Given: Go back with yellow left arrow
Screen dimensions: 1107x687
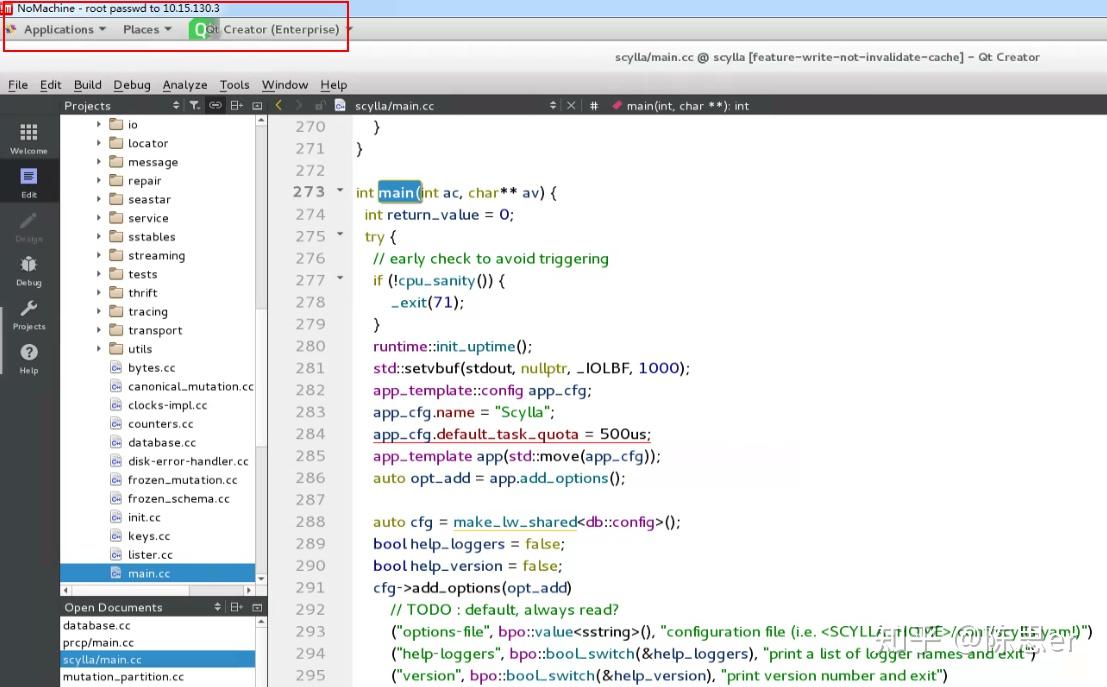Looking at the screenshot, I should [x=278, y=105].
